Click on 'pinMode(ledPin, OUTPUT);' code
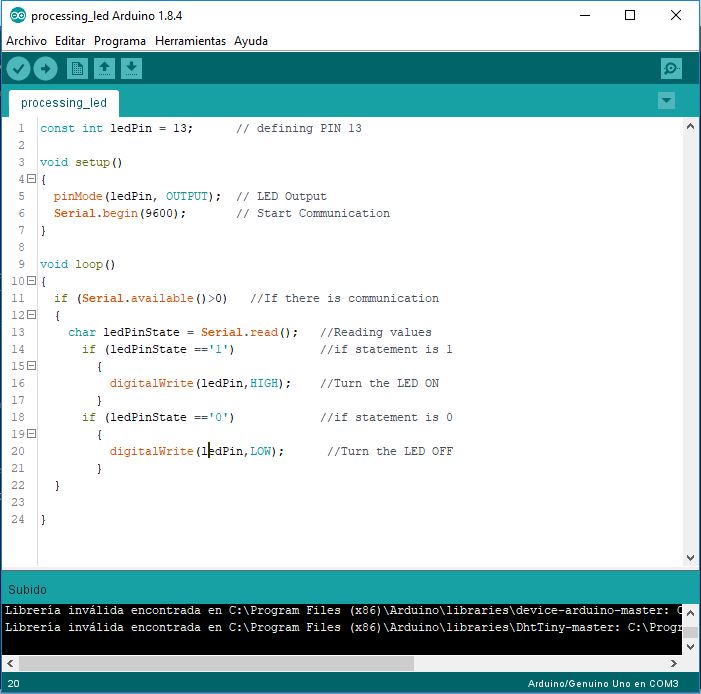This screenshot has width=701, height=694. click(137, 196)
